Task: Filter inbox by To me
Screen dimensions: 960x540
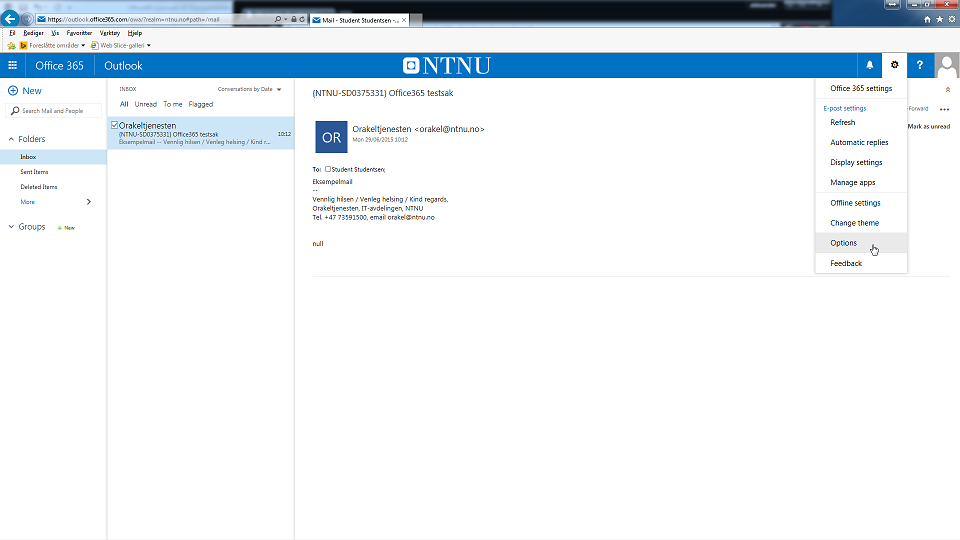Action: (173, 104)
